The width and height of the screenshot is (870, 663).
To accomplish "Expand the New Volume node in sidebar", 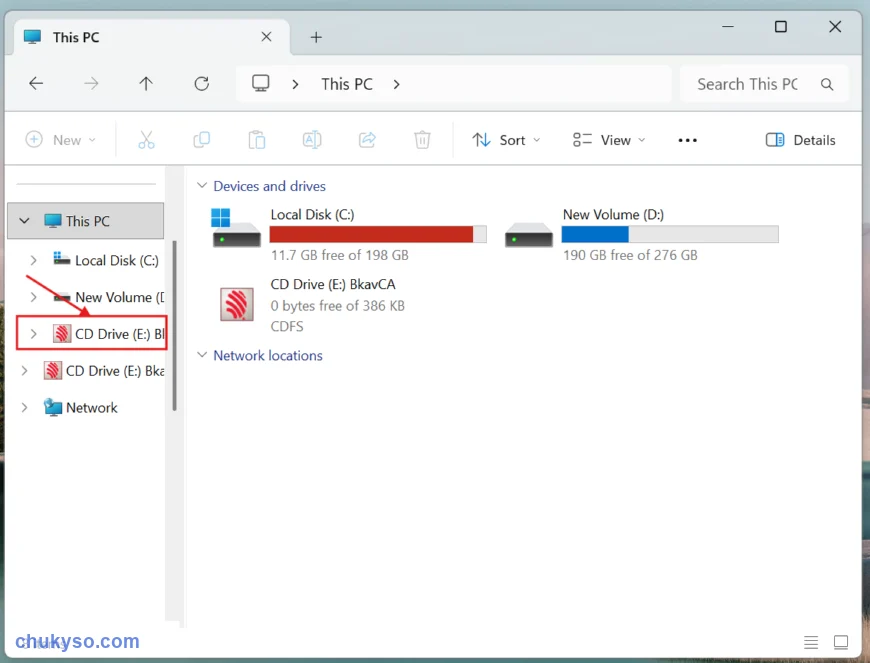I will tap(33, 297).
